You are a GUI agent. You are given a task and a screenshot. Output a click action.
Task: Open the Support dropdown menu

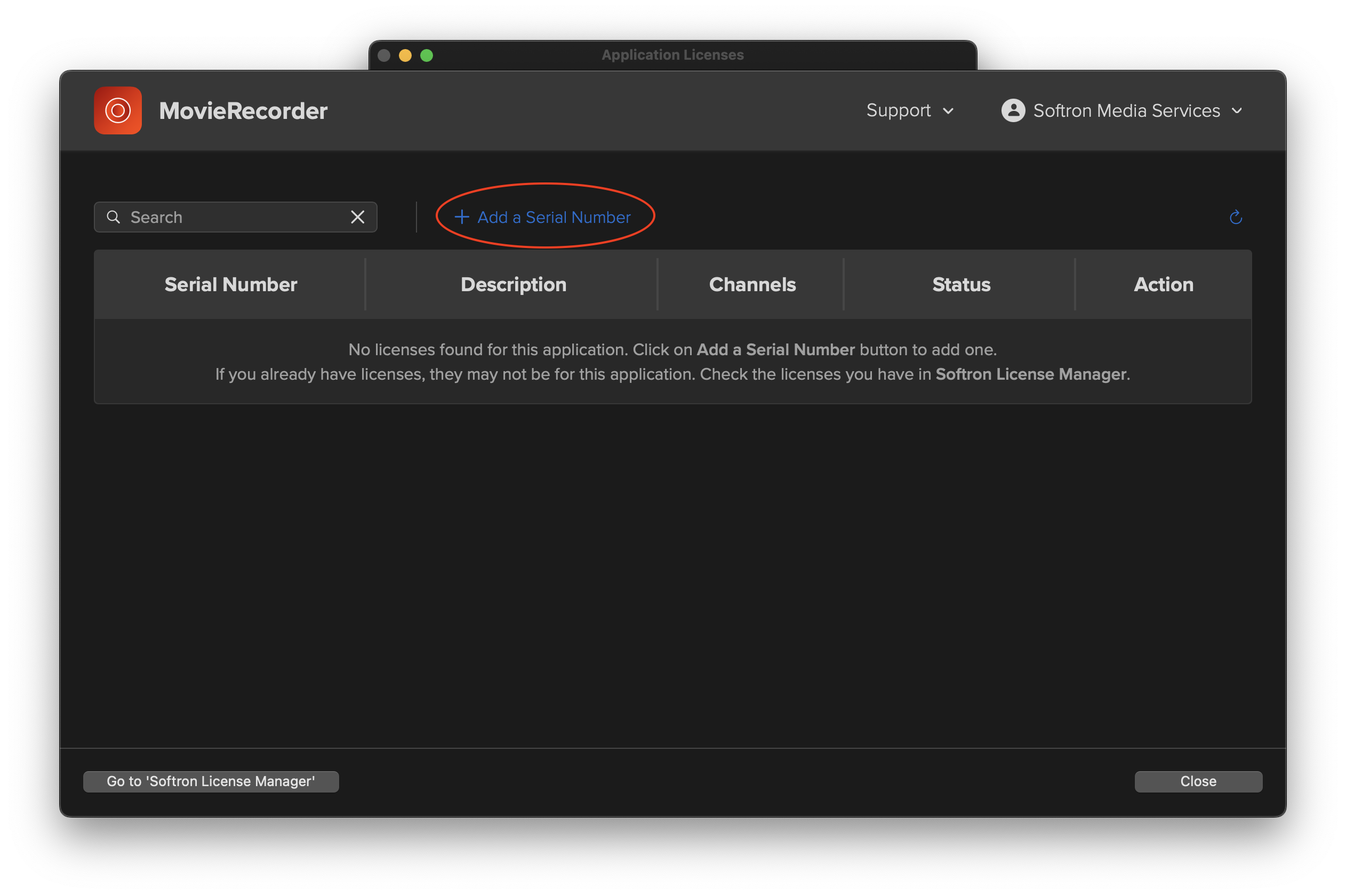(x=910, y=110)
